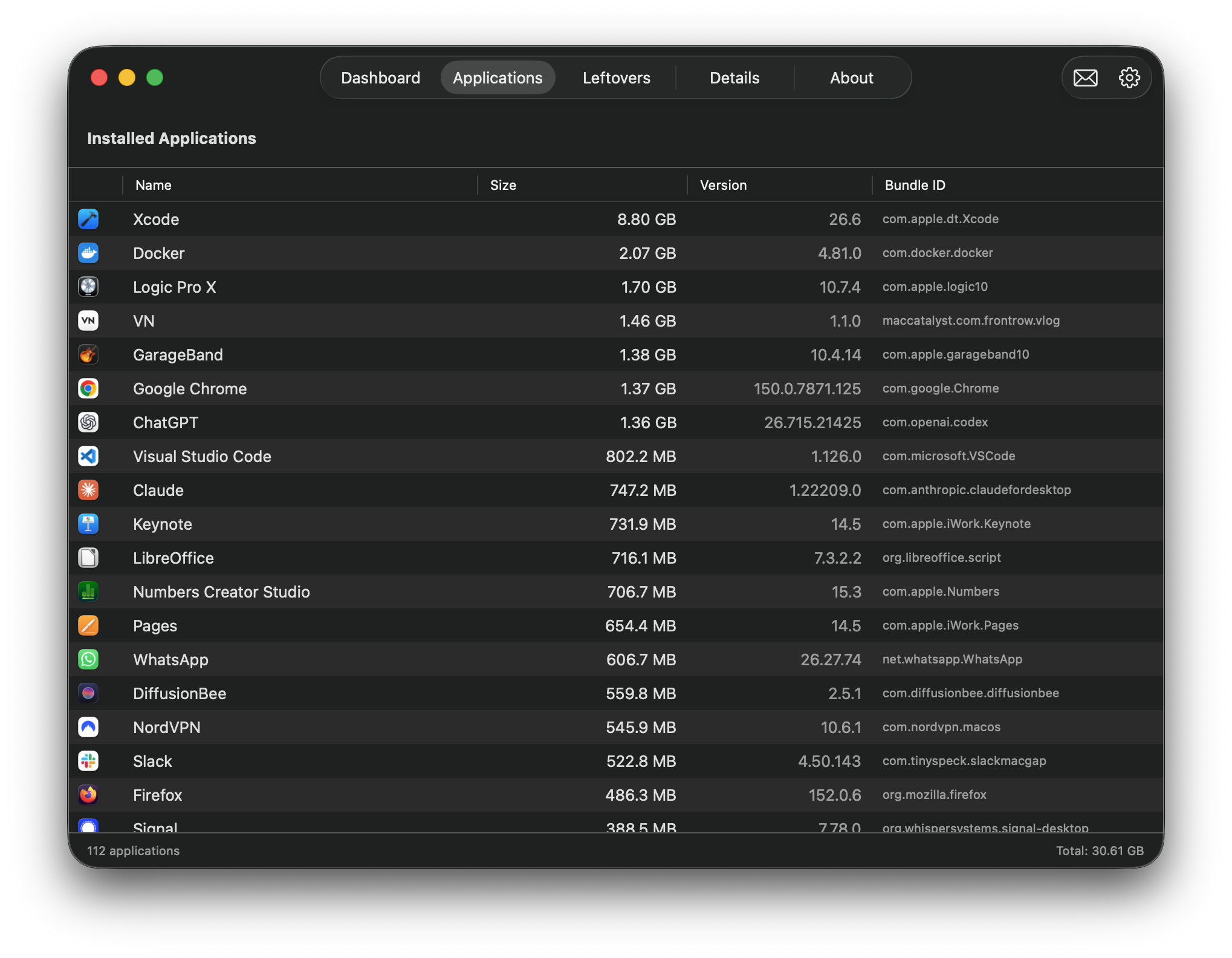Click version 152.0.6 of Firefox
The image size is (1232, 958).
coord(835,795)
